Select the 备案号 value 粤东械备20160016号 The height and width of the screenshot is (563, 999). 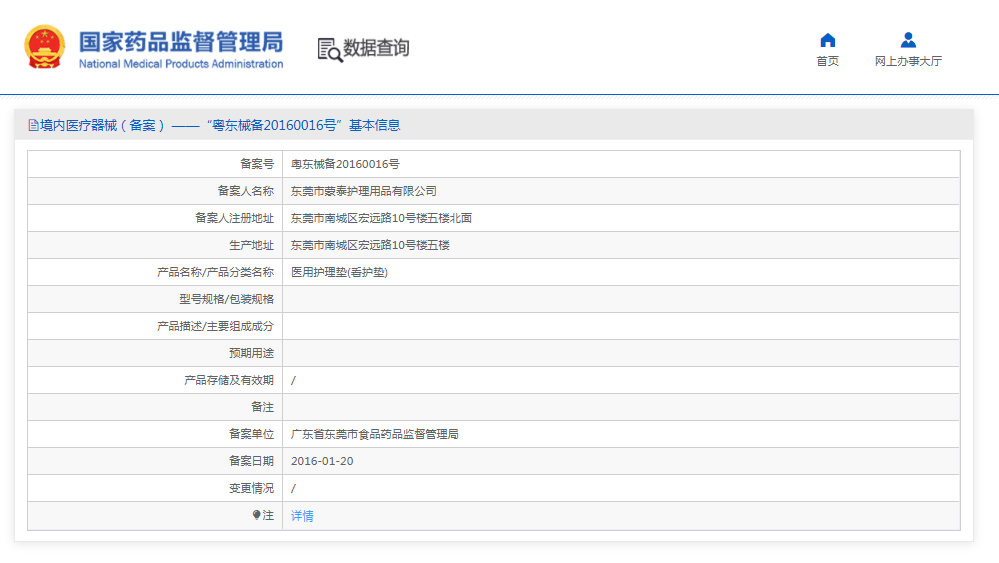click(x=345, y=164)
